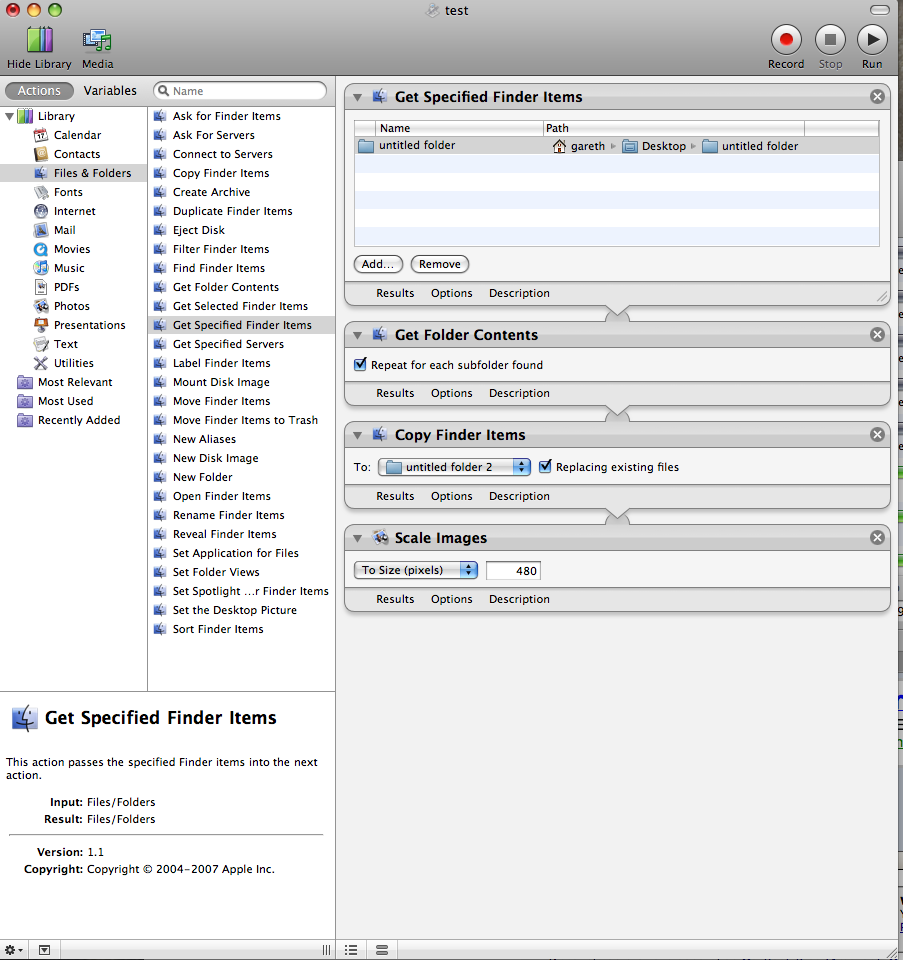The width and height of the screenshot is (903, 960).
Task: Click the Add... button
Action: 378,264
